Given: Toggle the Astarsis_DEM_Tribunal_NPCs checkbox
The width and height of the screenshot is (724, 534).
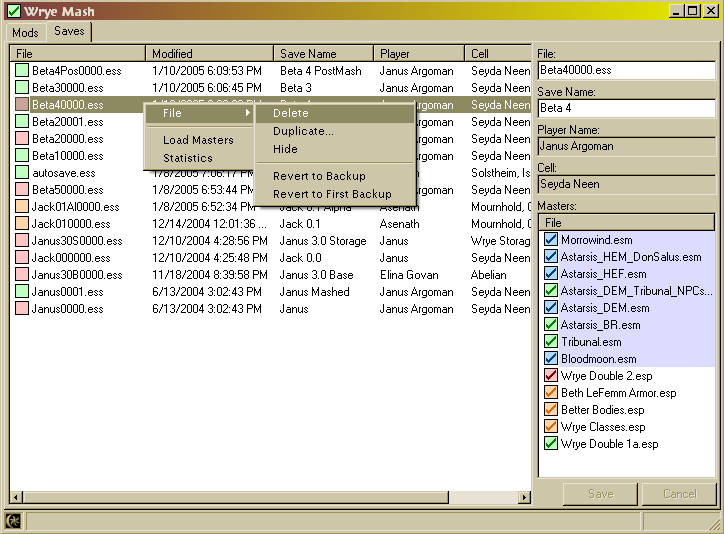Looking at the screenshot, I should click(550, 291).
